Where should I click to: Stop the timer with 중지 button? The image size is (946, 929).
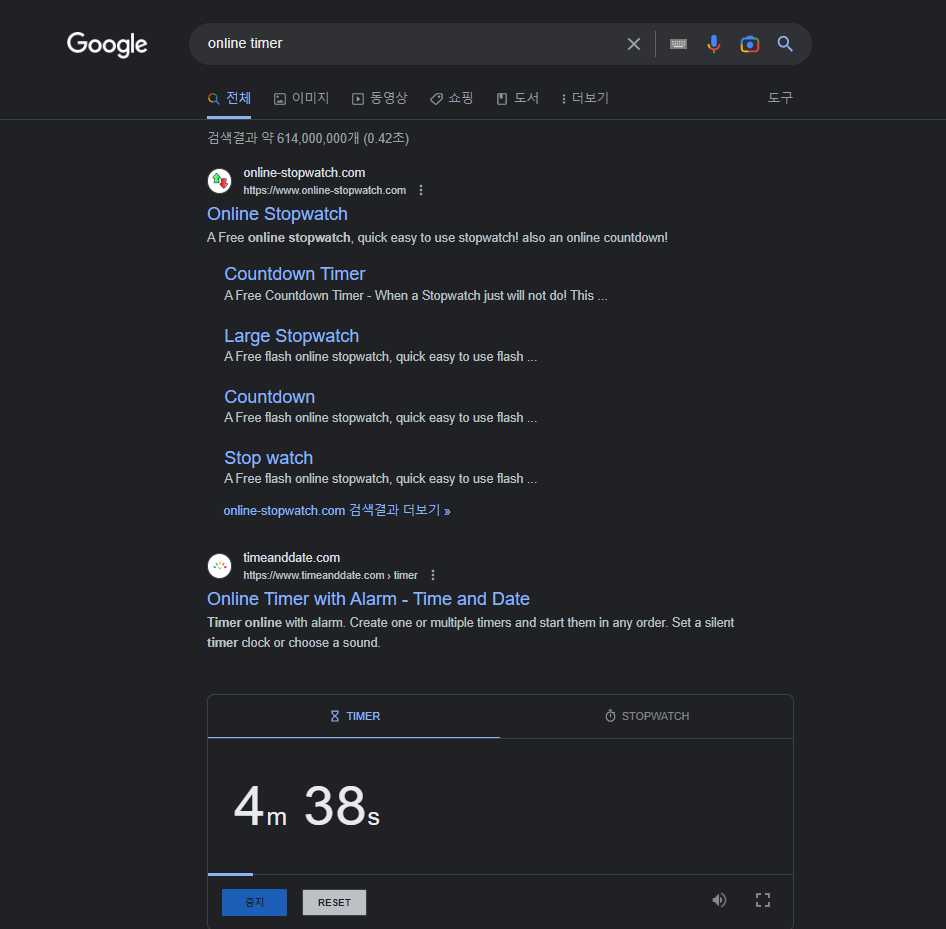pos(254,902)
